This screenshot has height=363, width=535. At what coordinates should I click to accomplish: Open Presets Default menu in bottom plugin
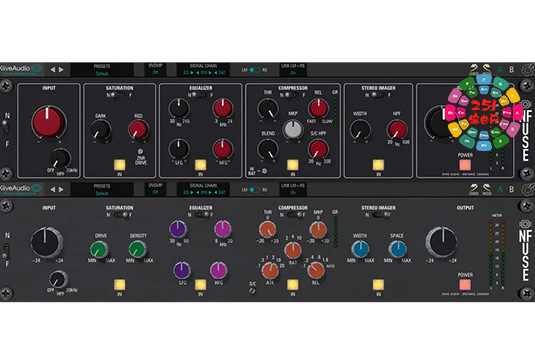coord(102,190)
